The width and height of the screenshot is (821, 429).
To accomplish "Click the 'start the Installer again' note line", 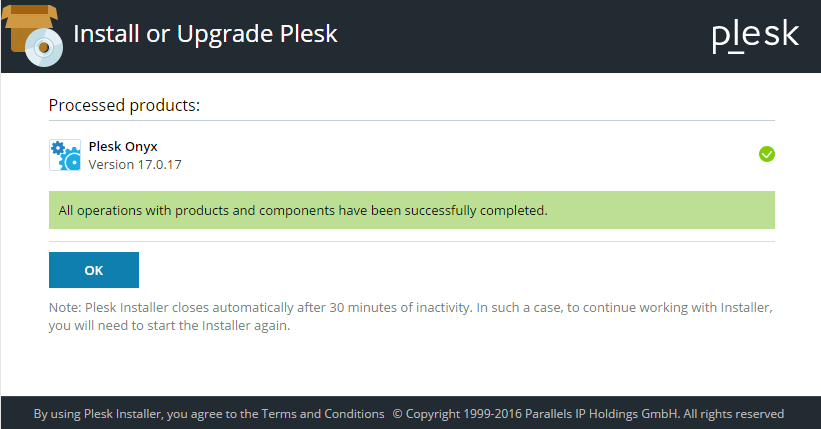I will point(170,325).
